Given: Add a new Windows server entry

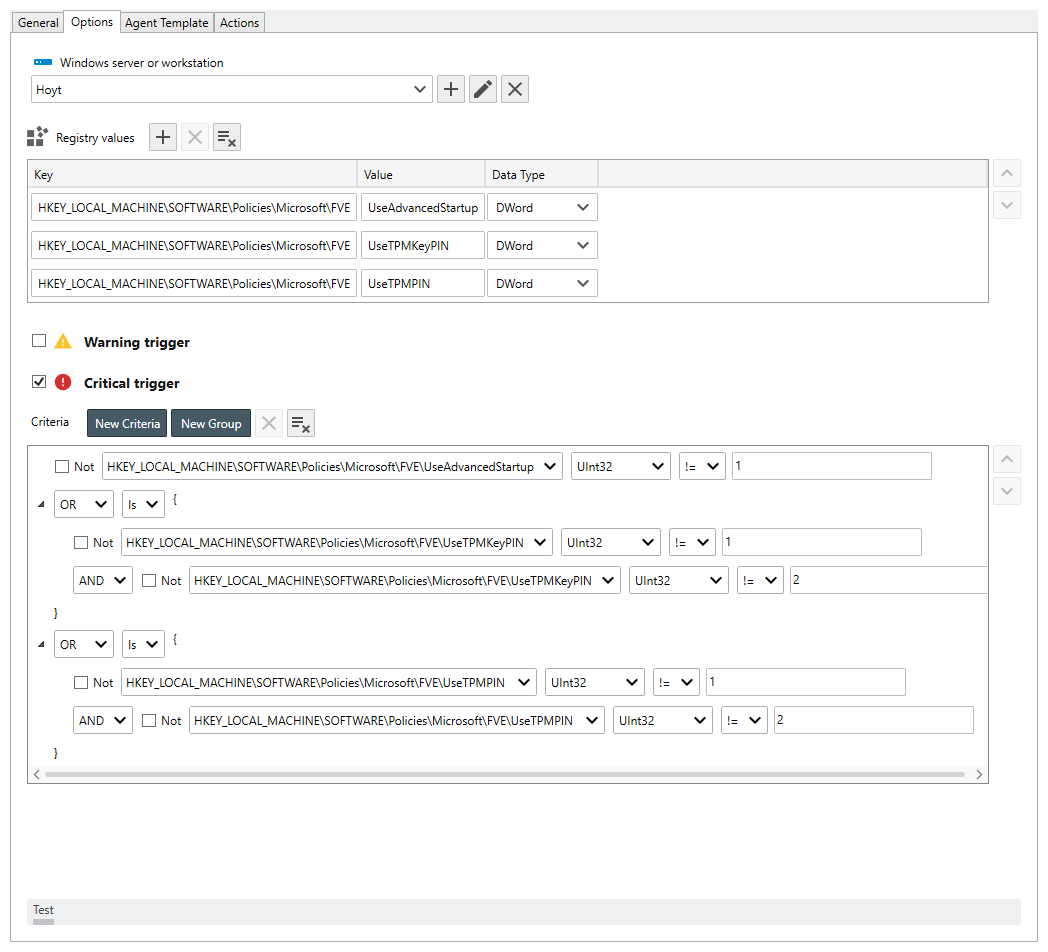Looking at the screenshot, I should (451, 89).
